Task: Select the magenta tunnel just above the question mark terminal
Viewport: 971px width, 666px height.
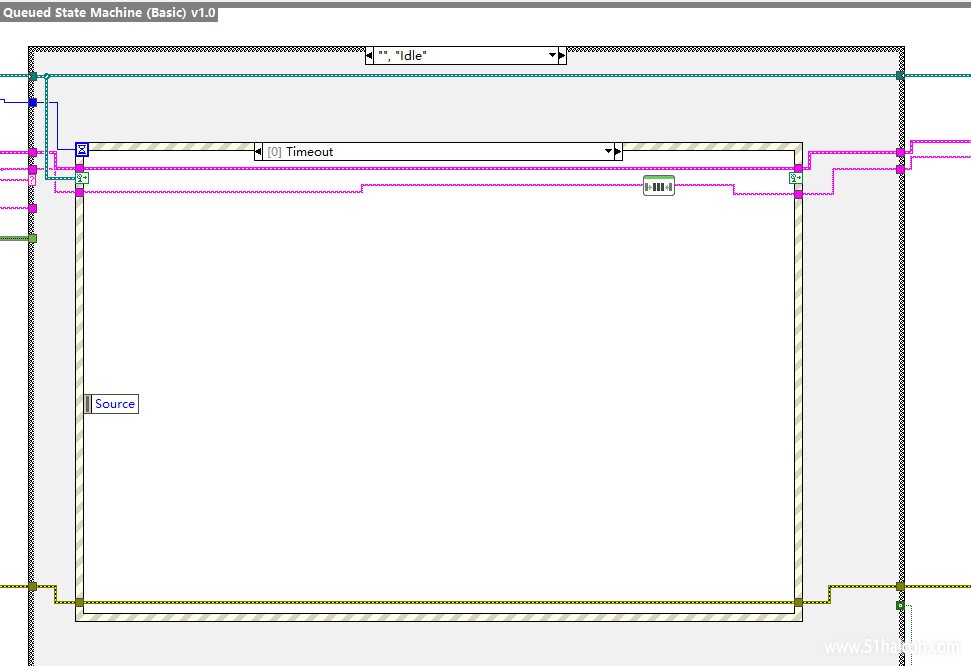Action: (x=33, y=169)
